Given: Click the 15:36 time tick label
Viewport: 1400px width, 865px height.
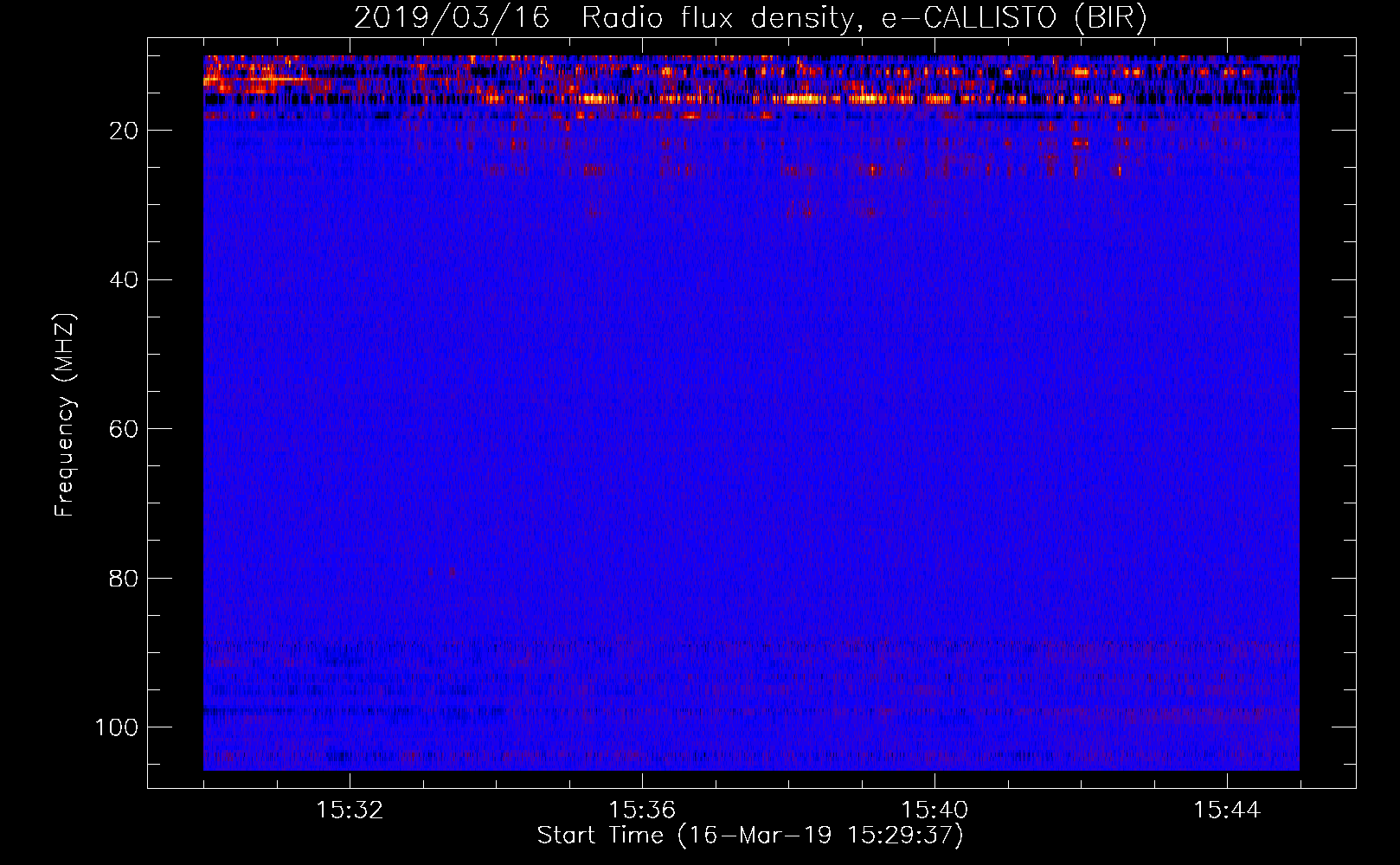Looking at the screenshot, I should [x=642, y=811].
